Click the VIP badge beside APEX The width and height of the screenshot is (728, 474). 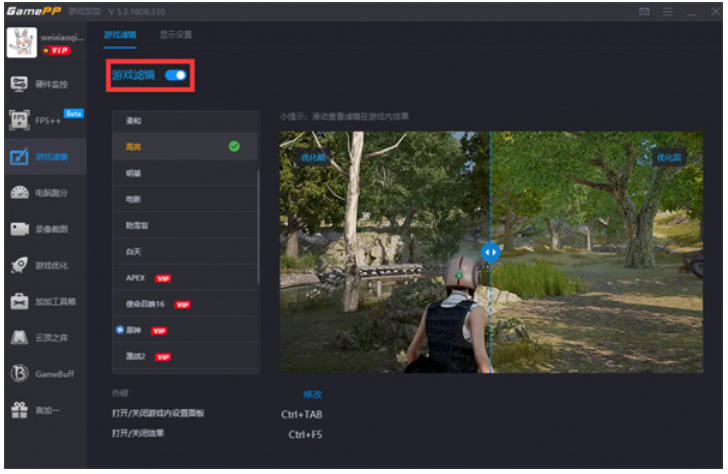tap(163, 279)
